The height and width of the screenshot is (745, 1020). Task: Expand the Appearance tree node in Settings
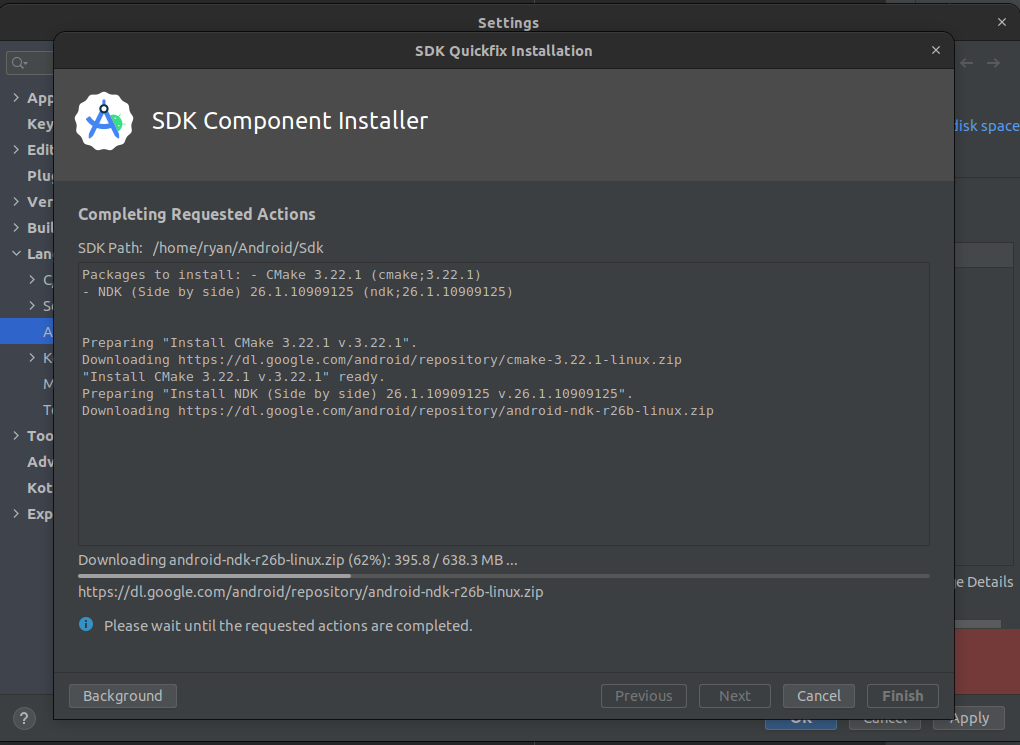[16, 98]
